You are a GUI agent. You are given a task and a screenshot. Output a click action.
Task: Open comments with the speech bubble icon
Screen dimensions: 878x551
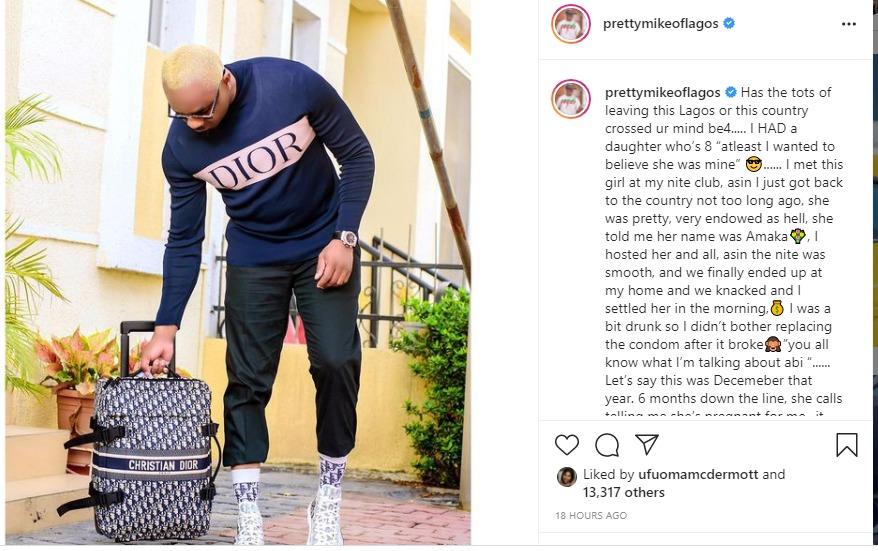(607, 445)
